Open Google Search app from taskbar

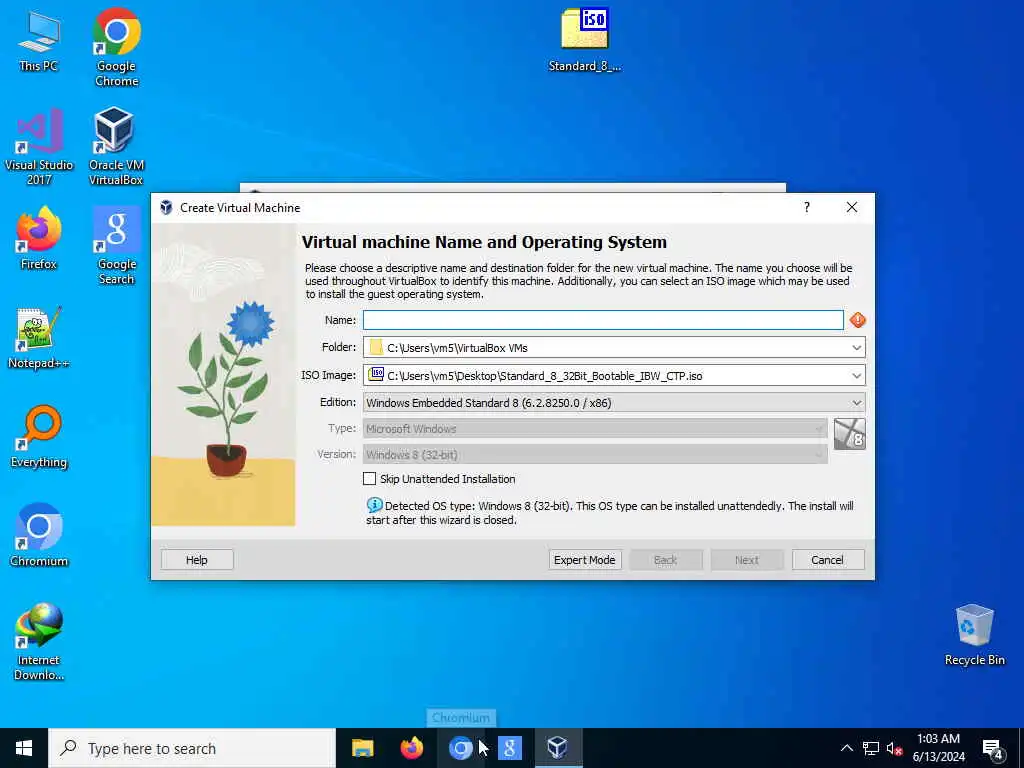(x=509, y=748)
